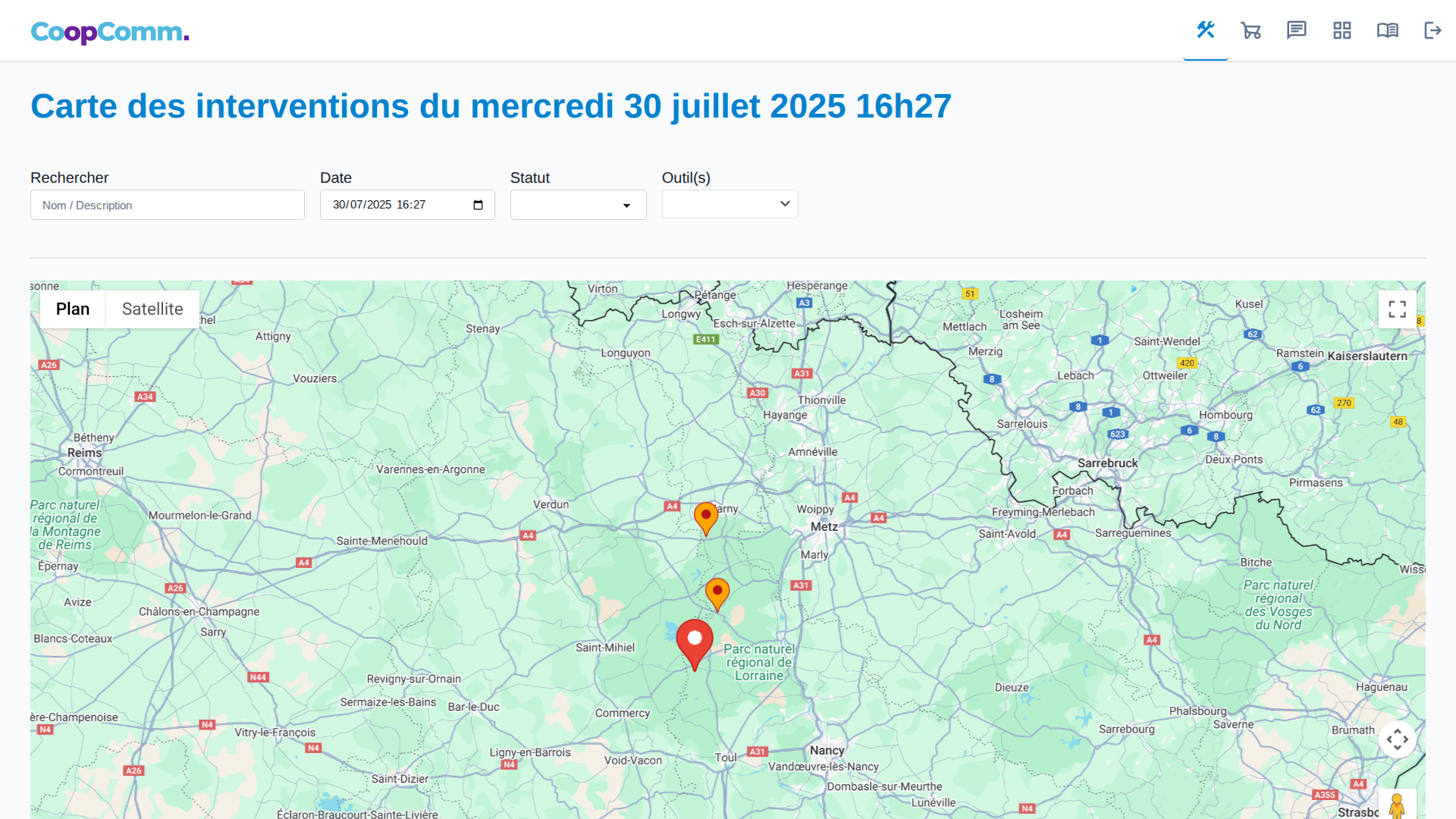Click the Date field value 30/07/2025 16:27
The width and height of the screenshot is (1456, 819).
click(379, 205)
